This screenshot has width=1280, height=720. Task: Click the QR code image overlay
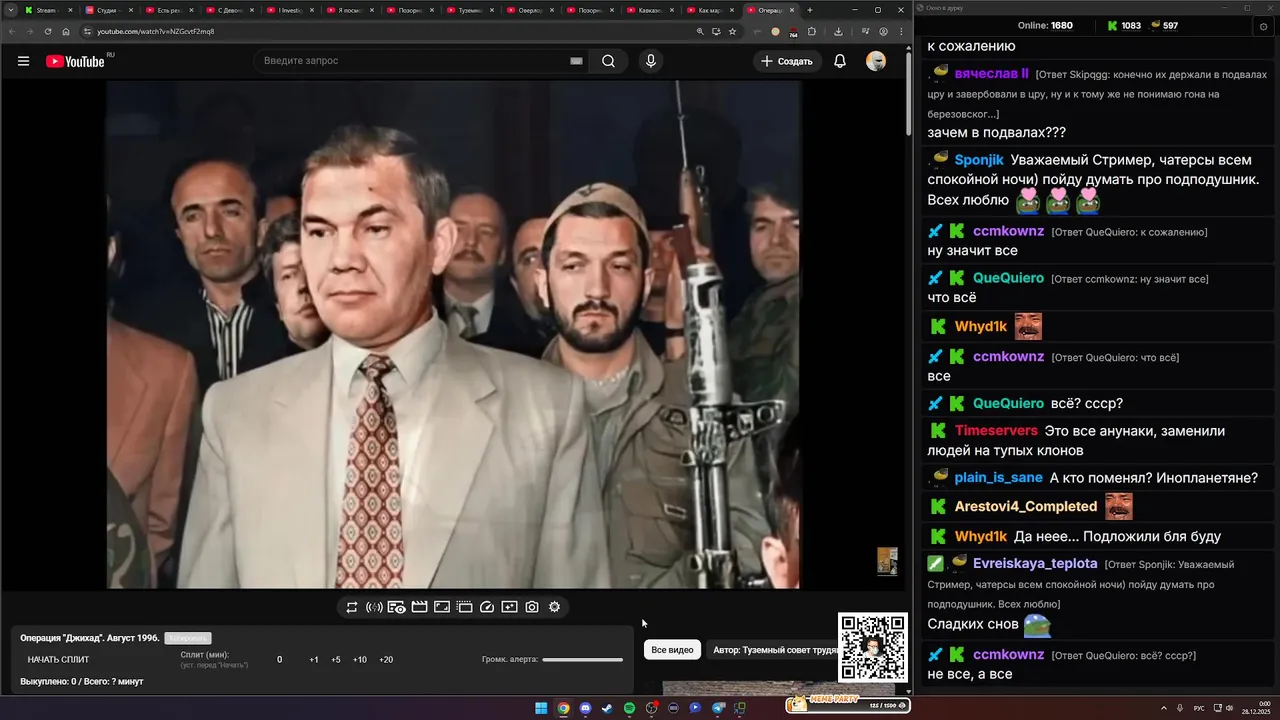click(x=872, y=648)
